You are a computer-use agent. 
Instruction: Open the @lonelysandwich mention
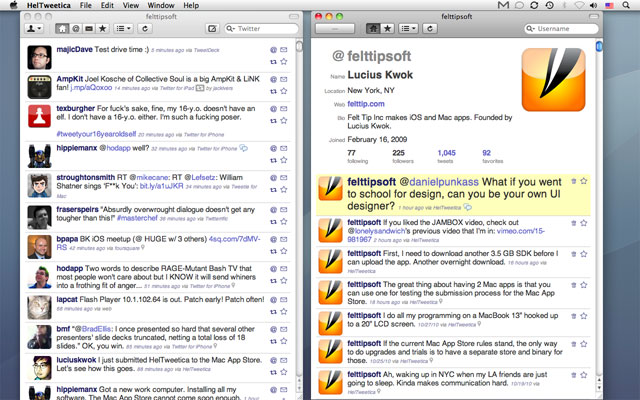[x=378, y=231]
